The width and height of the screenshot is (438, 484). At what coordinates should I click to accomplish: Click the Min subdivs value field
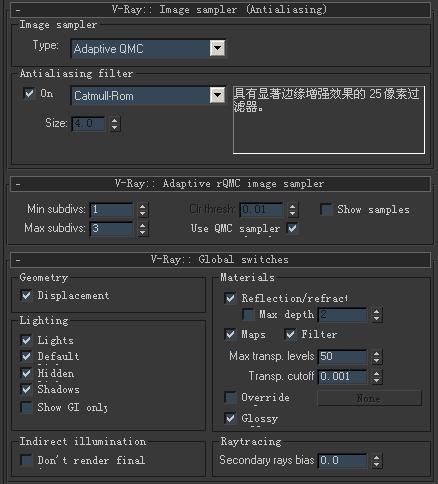pos(112,210)
